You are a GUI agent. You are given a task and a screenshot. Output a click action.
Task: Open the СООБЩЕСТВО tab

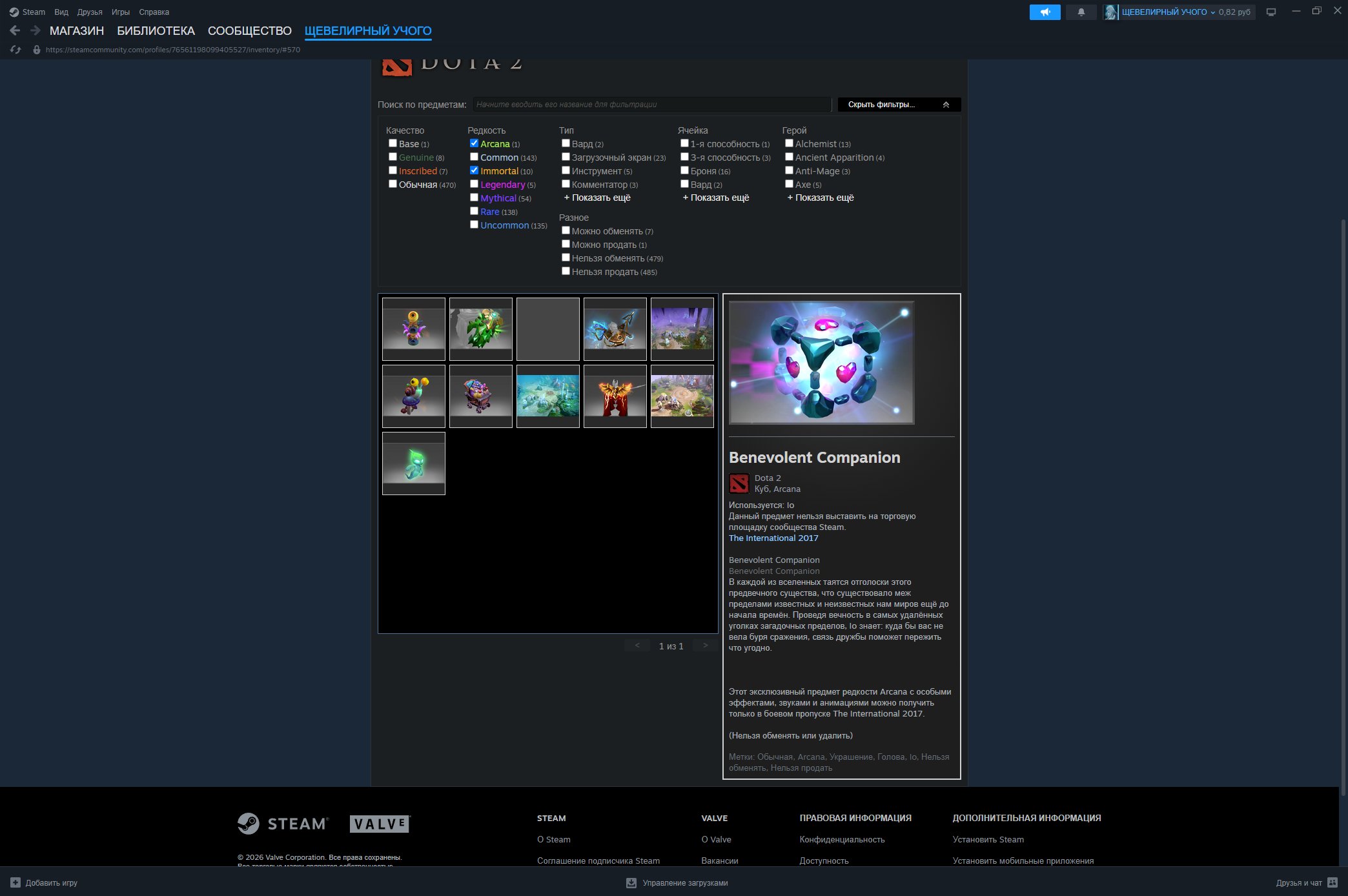250,31
